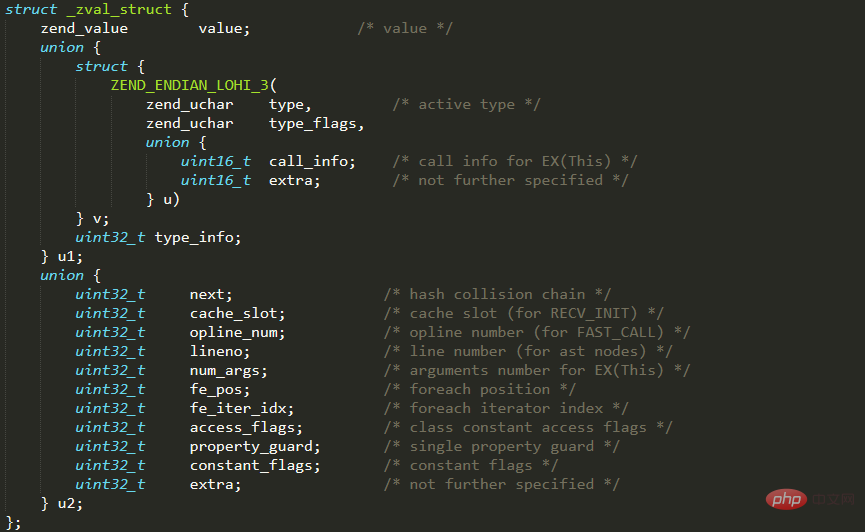Image resolution: width=865 pixels, height=532 pixels.
Task: Select the fe_iter_idx field name
Action: 241,408
